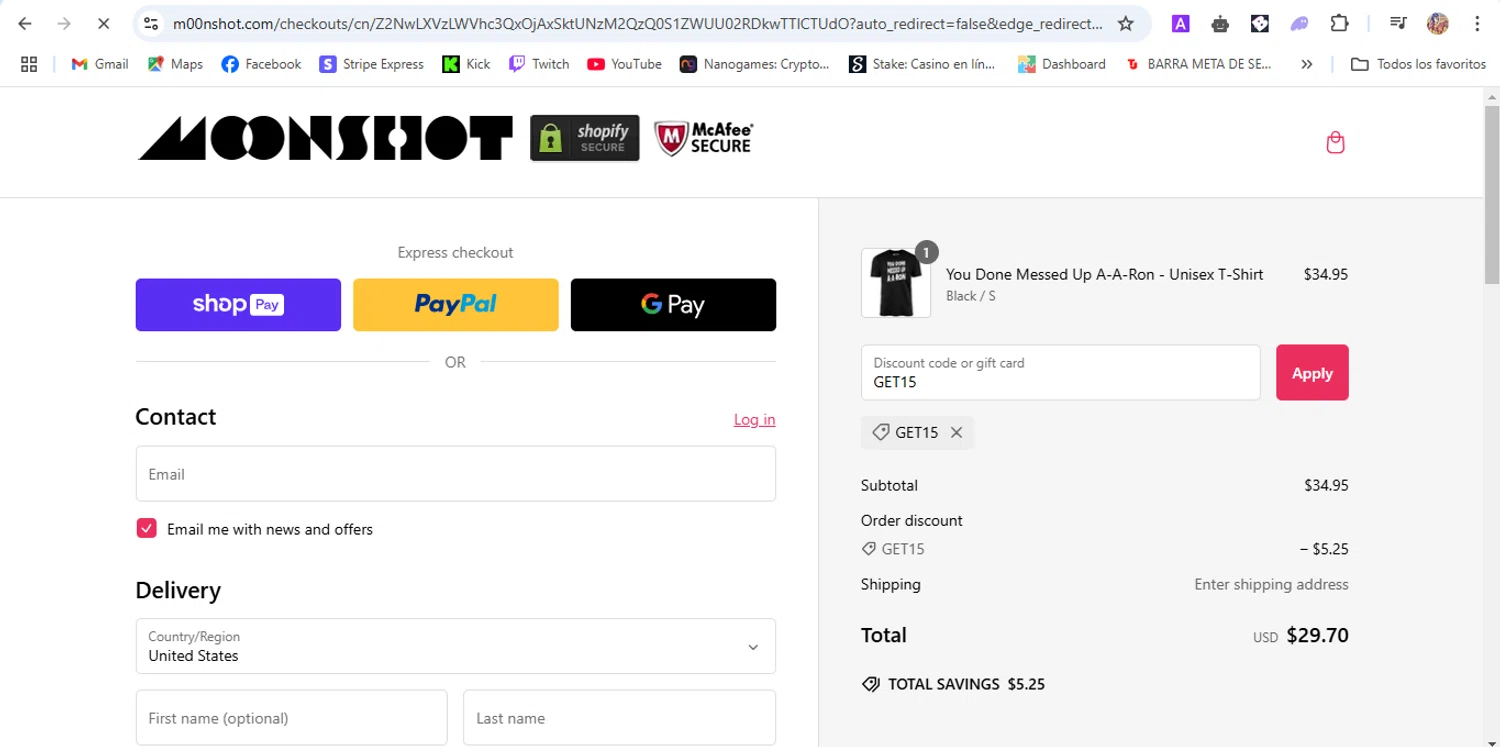Click the TOTAL SAVINGS $5.25 text

click(x=966, y=685)
